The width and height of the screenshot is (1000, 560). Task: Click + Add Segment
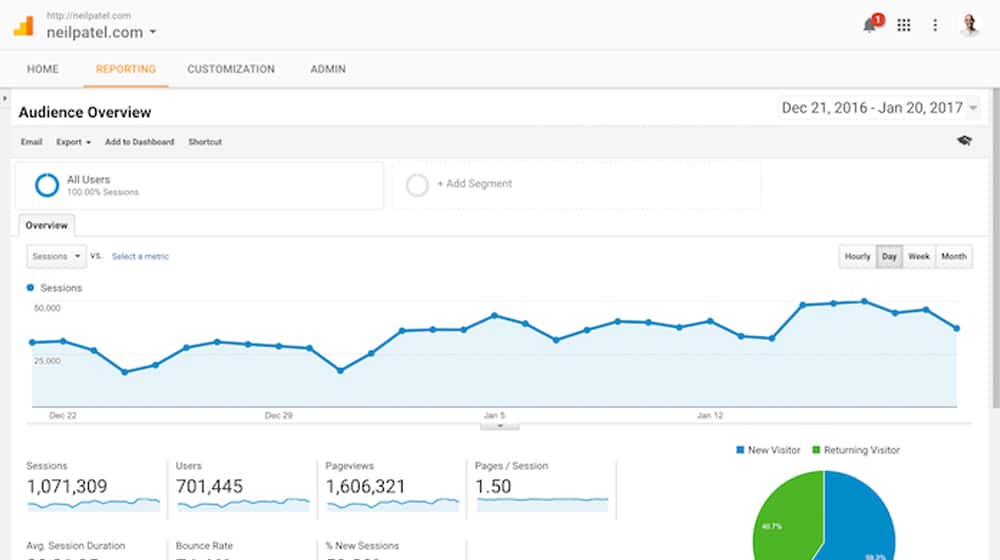click(474, 184)
